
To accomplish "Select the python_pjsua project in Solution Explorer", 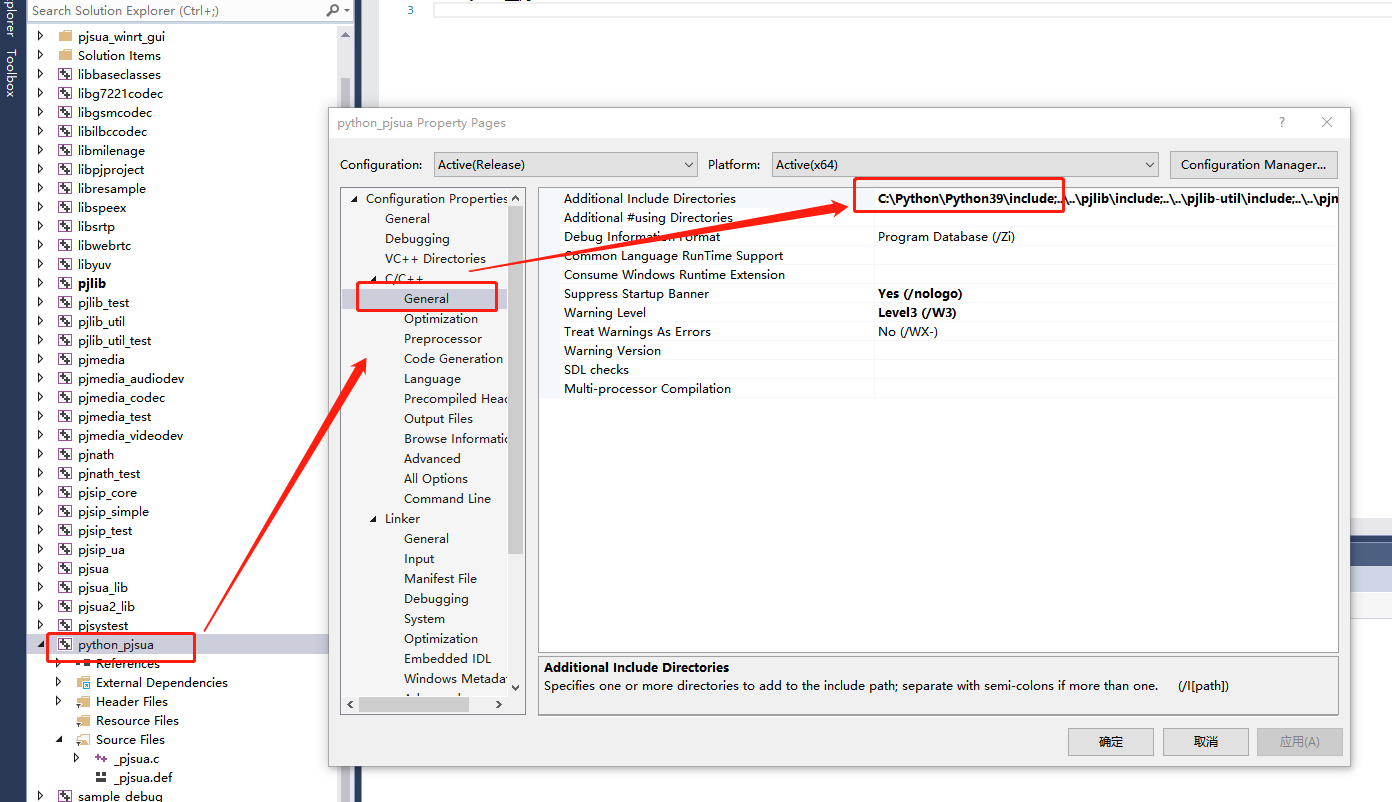I will tap(115, 645).
